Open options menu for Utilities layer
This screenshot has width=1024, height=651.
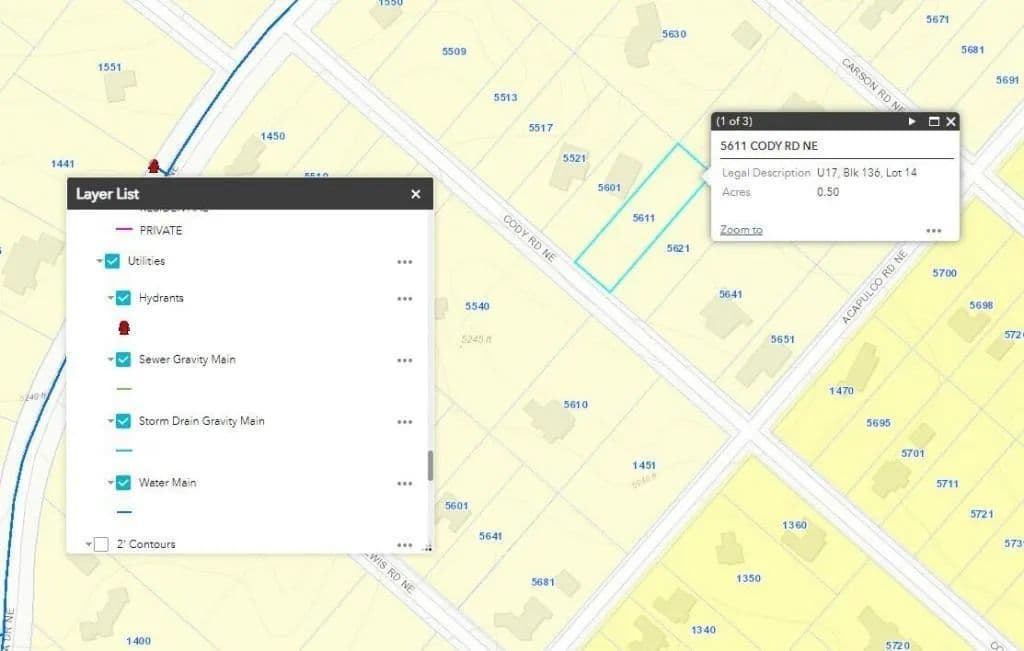coord(404,262)
